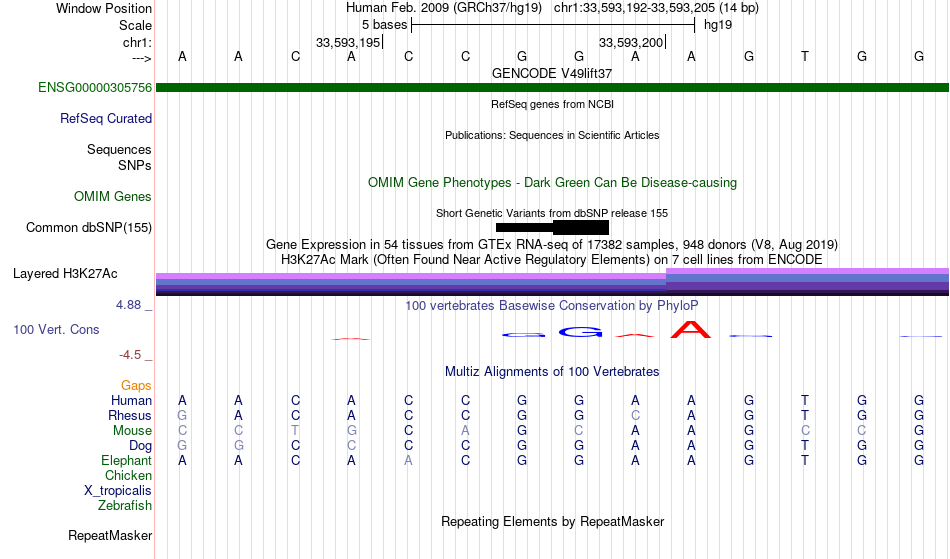Click the Sequences track label

click(119, 149)
